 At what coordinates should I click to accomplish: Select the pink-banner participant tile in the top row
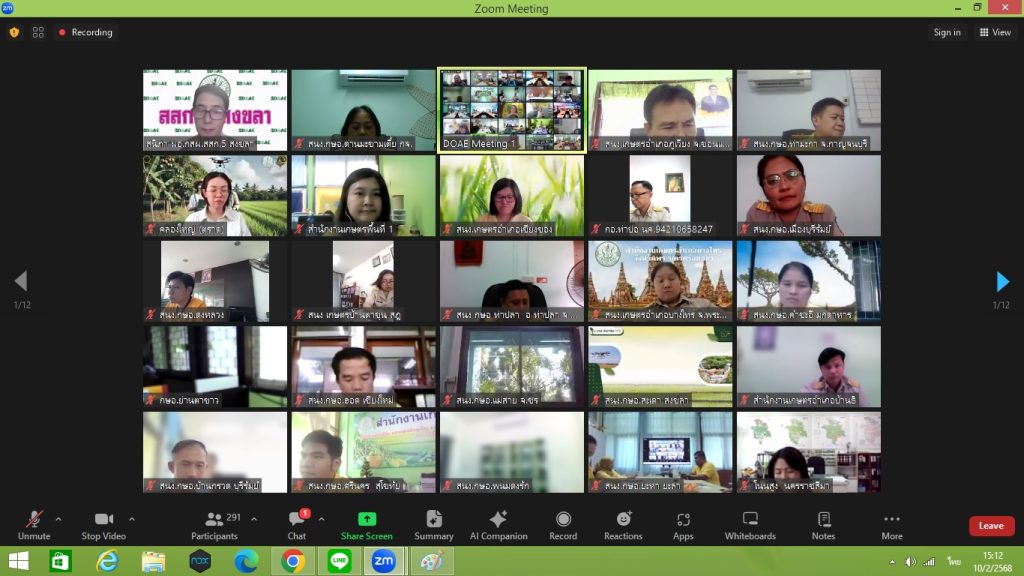coord(215,110)
